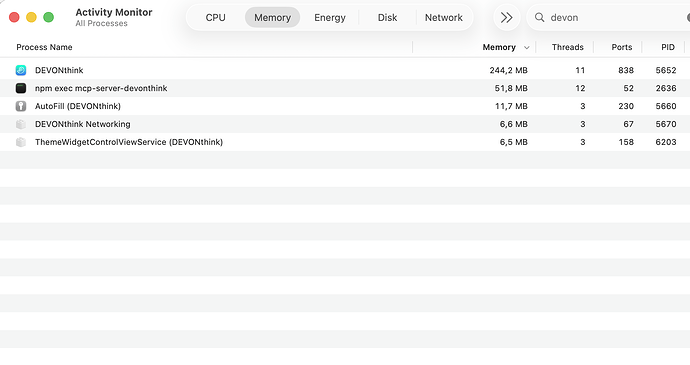The width and height of the screenshot is (690, 365).
Task: Click the generic icon beside DEVONthink Networking
Action: click(21, 124)
